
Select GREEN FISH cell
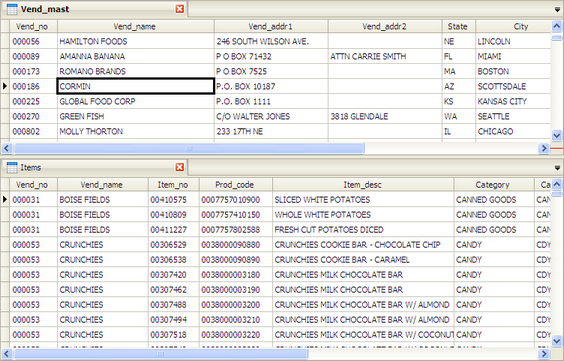[x=136, y=116]
